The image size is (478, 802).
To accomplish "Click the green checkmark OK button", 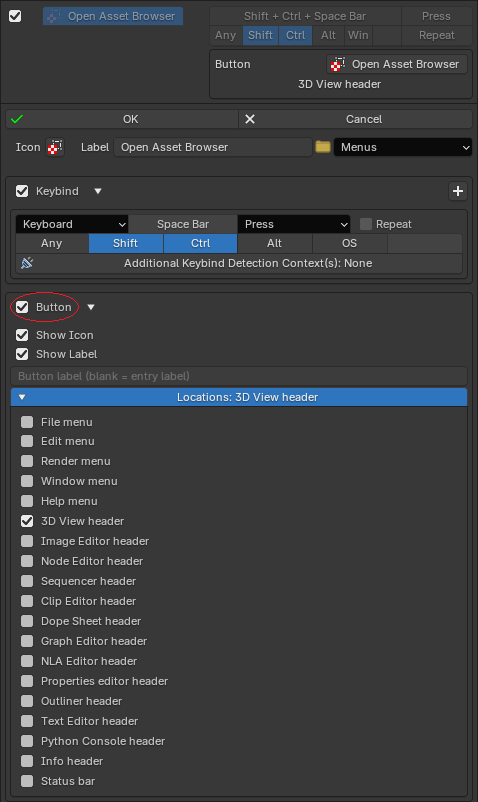I will [x=122, y=119].
